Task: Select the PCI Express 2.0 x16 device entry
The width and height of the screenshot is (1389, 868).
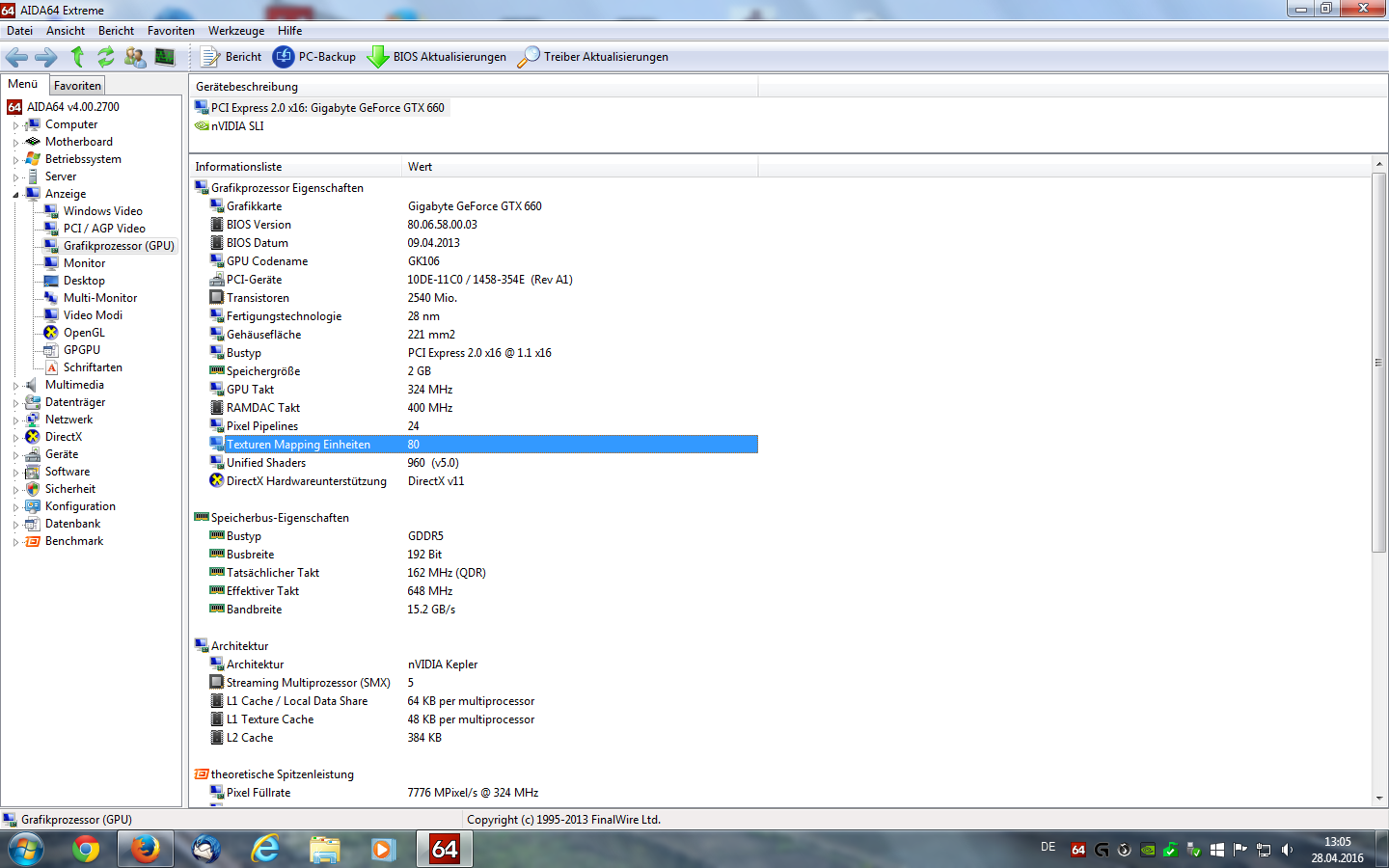Action: (x=328, y=108)
